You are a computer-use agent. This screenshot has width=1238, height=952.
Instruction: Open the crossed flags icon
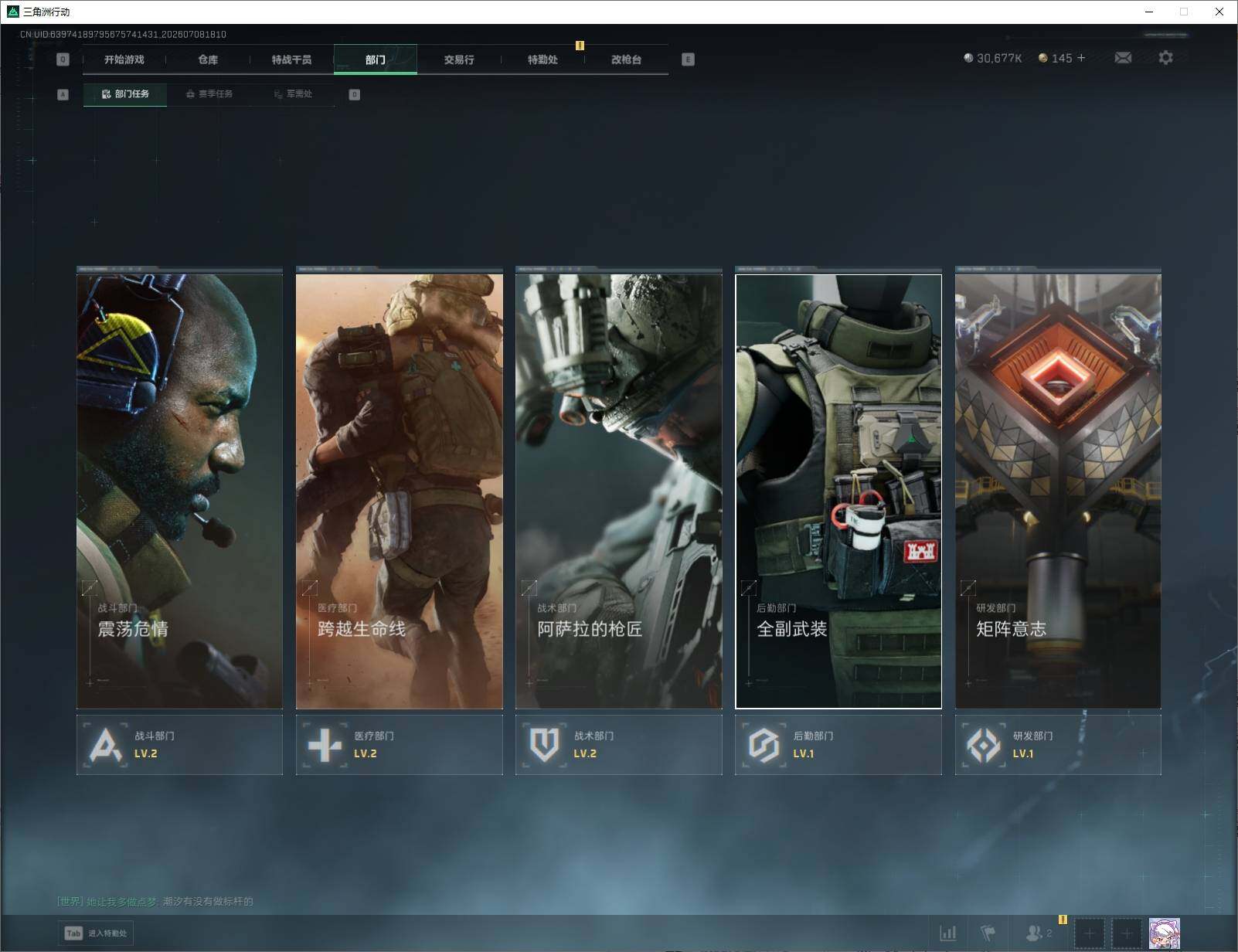(x=988, y=933)
